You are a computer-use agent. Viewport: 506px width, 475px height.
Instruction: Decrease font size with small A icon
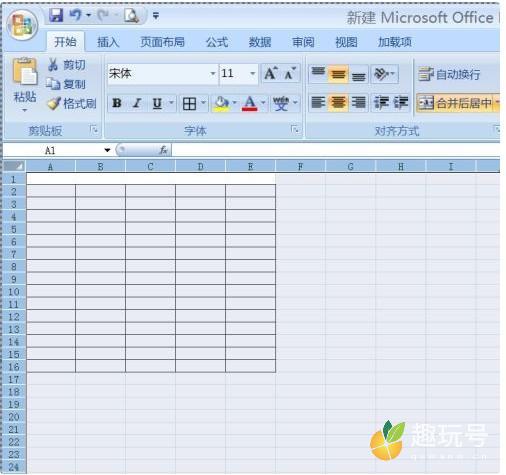pos(289,73)
